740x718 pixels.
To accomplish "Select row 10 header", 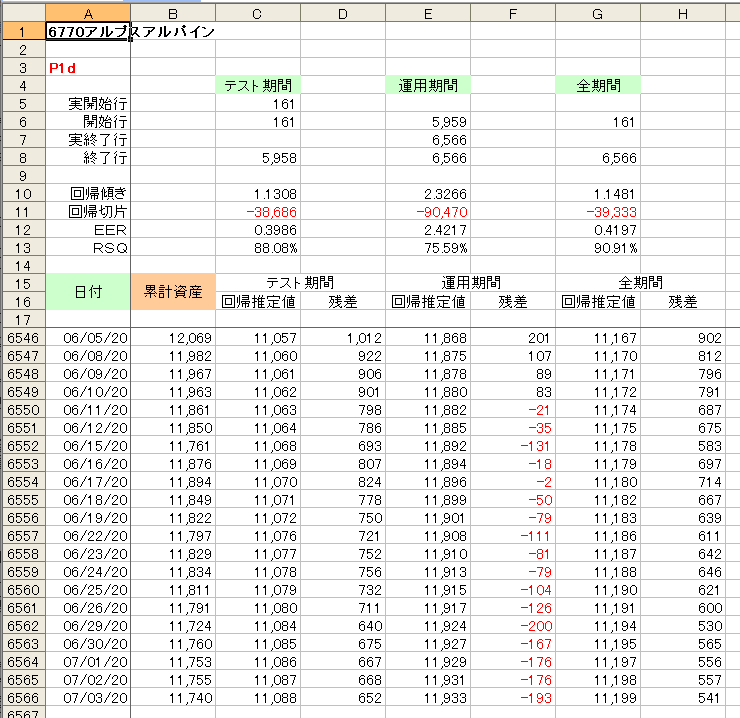I will click(24, 194).
